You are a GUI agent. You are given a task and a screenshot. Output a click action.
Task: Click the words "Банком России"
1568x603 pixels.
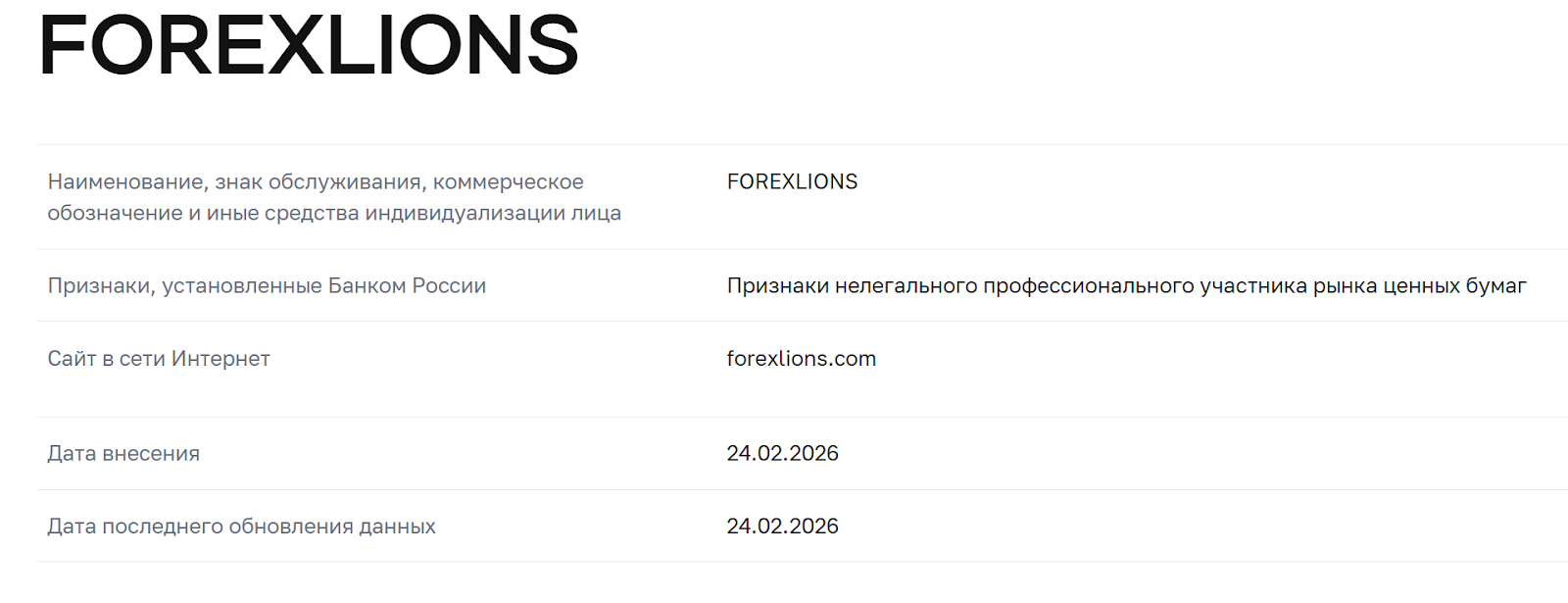click(x=407, y=286)
